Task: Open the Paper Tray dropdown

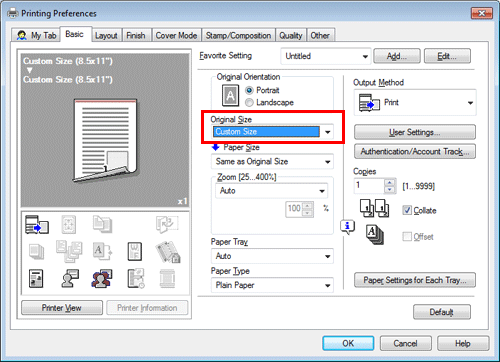Action: coord(272,256)
